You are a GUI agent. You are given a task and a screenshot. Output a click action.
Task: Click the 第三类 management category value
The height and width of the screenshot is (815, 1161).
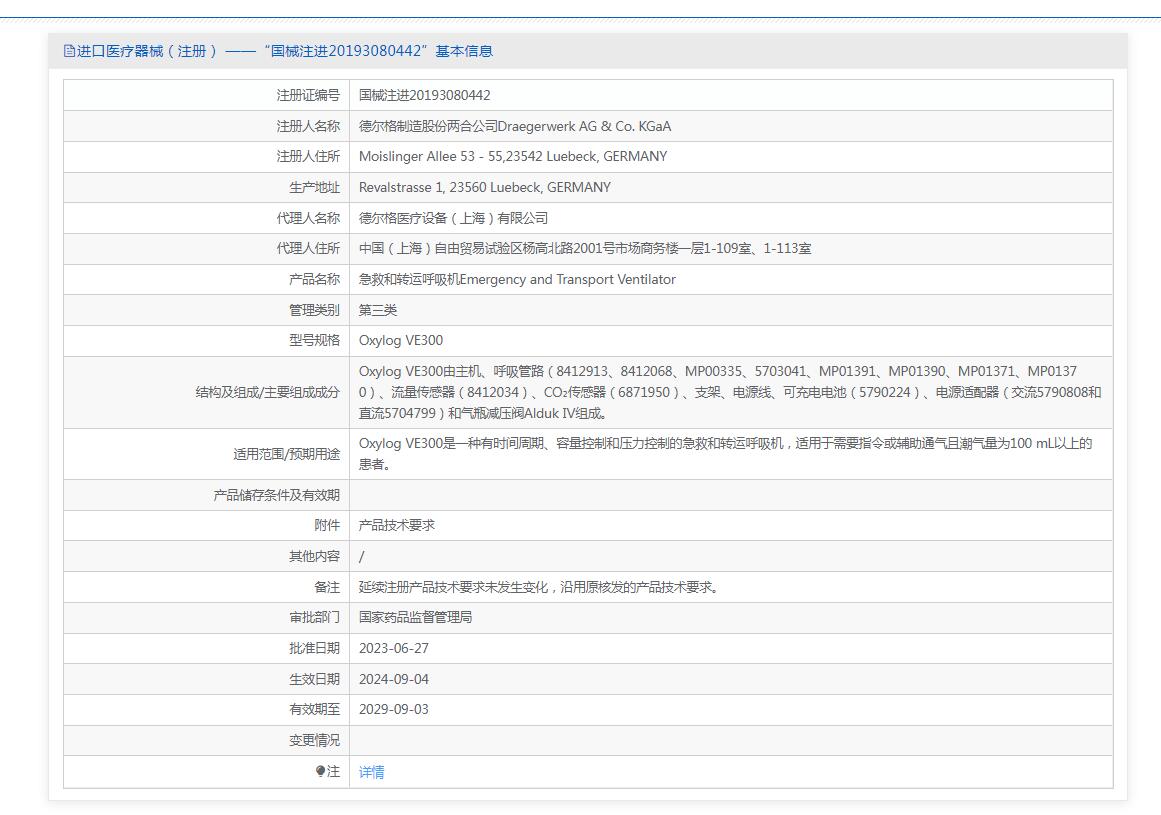click(x=378, y=310)
